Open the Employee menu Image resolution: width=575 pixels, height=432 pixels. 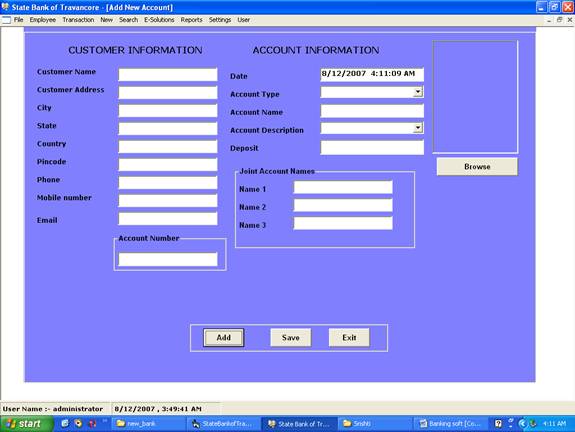[x=43, y=20]
